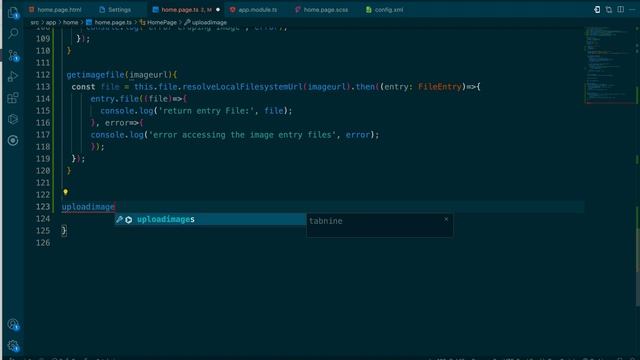640x360 pixels.
Task: Open the Search view icon
Action: (x=13, y=33)
